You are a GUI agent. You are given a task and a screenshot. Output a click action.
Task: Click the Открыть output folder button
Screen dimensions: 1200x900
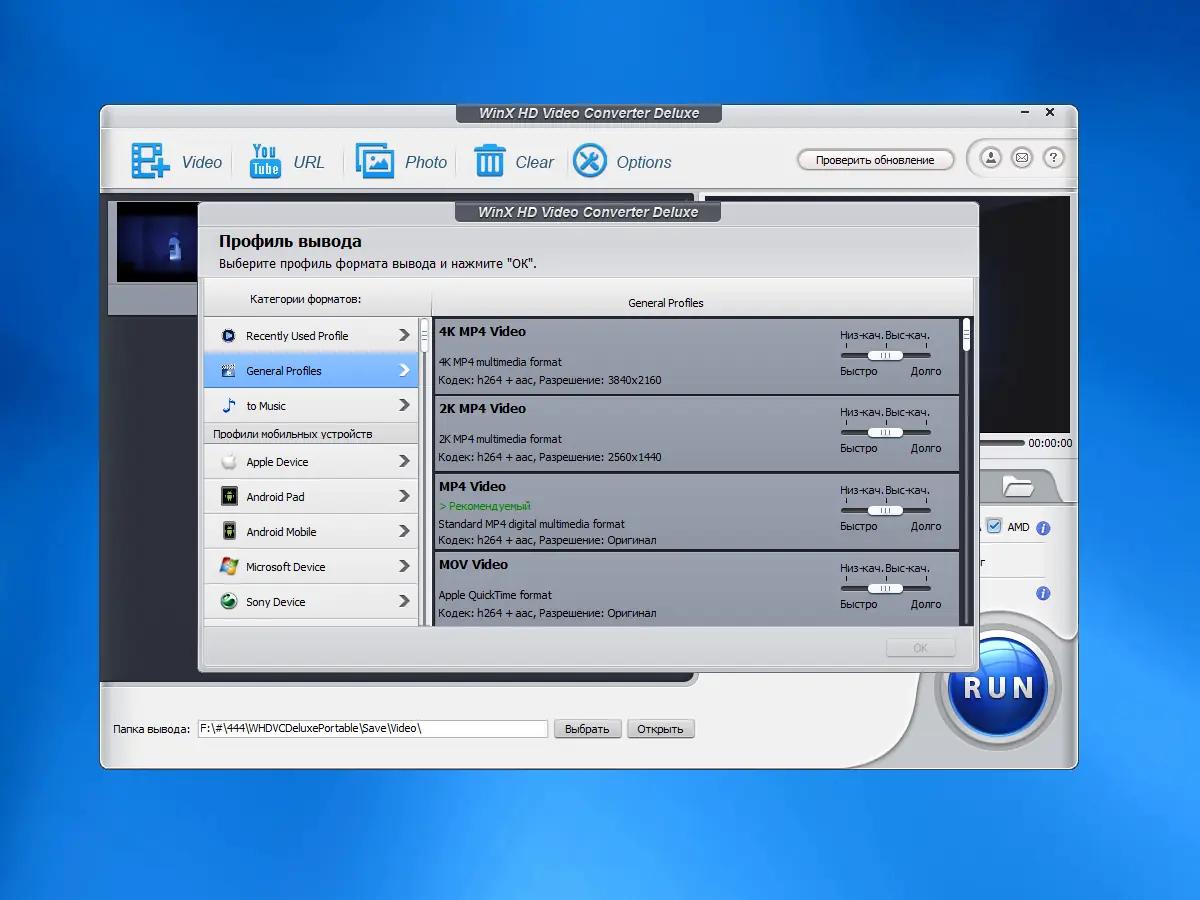click(660, 729)
